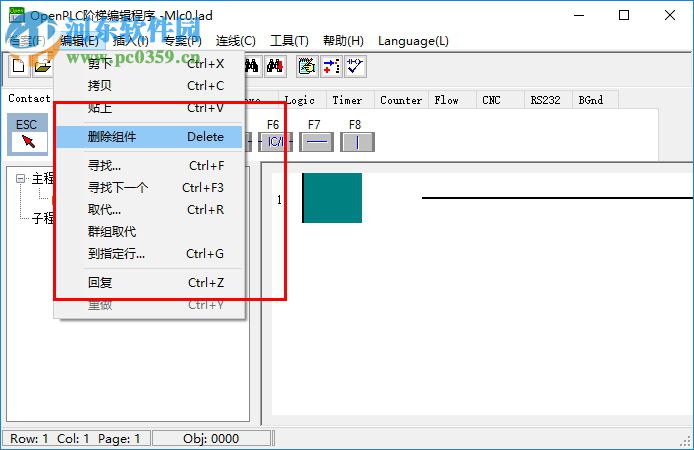Select the teal cursor cell in ladder row 1
Image resolution: width=694 pixels, height=450 pixels.
(x=332, y=198)
